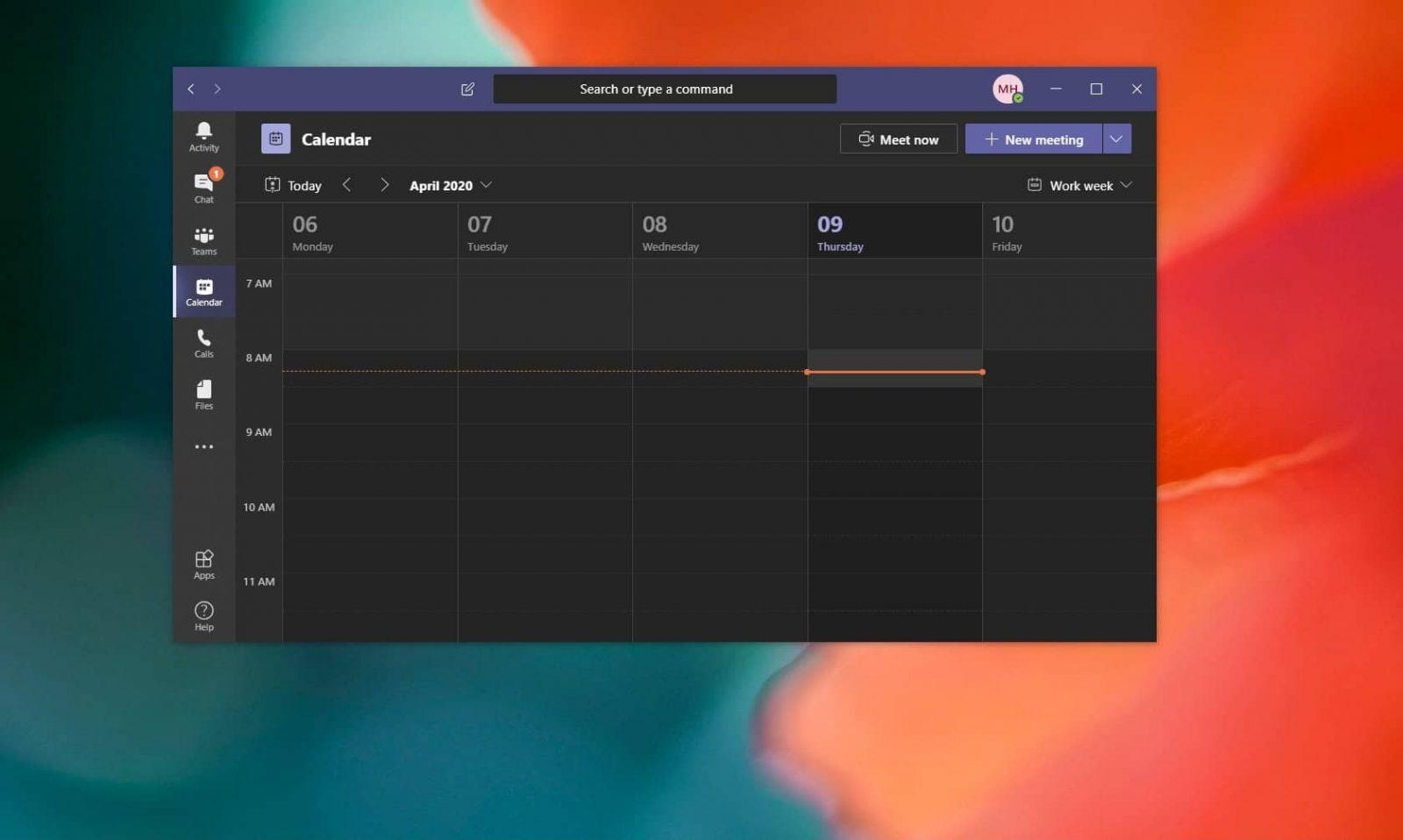Go to Teams section
Viewport: 1403px width, 840px height.
203,240
